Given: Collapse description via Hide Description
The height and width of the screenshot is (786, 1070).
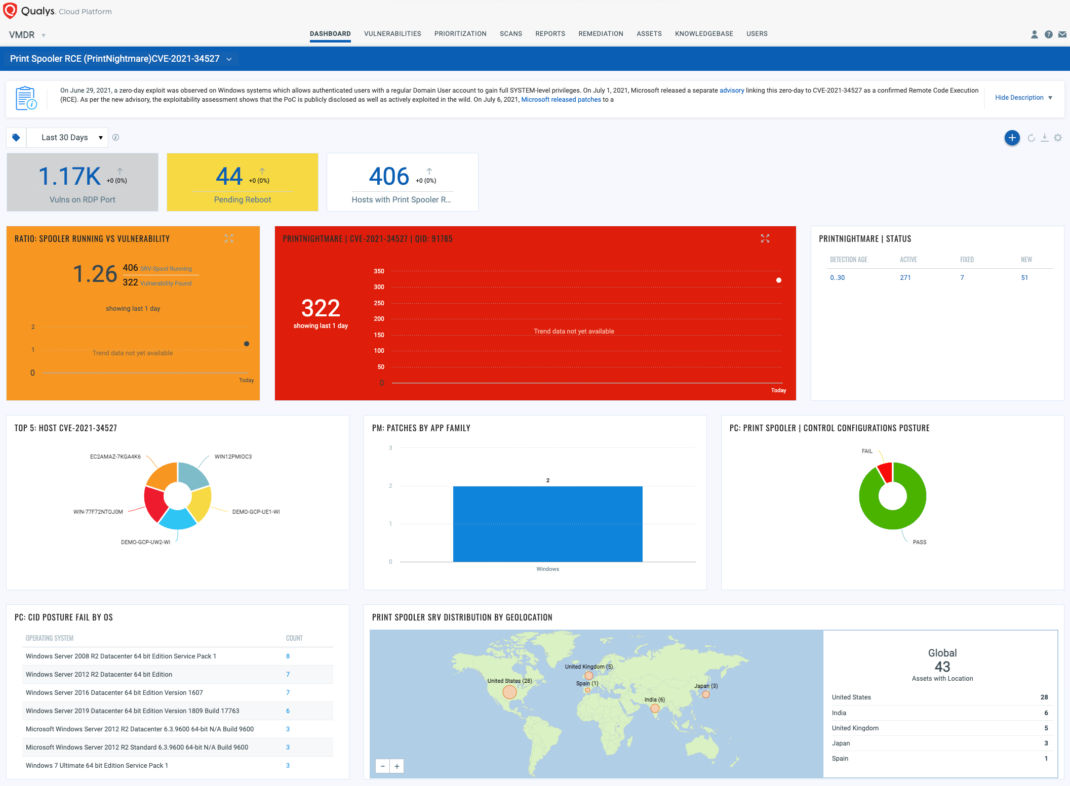Looking at the screenshot, I should (1024, 98).
